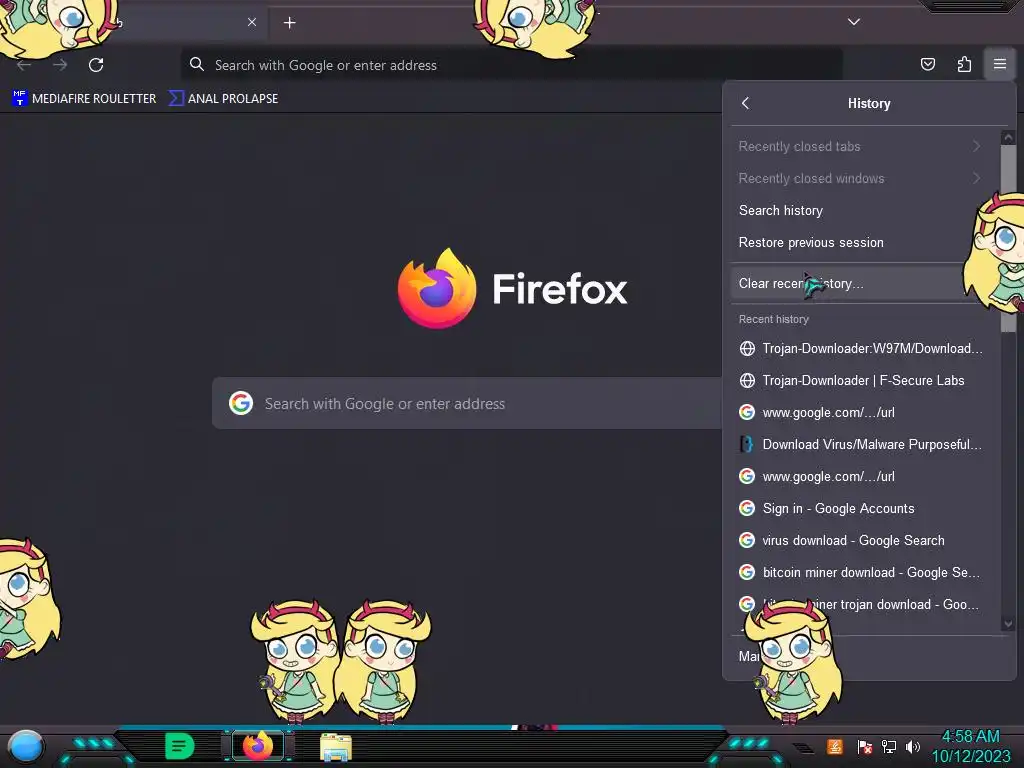Open the Pocket save icon
The width and height of the screenshot is (1024, 768).
pyautogui.click(x=927, y=64)
